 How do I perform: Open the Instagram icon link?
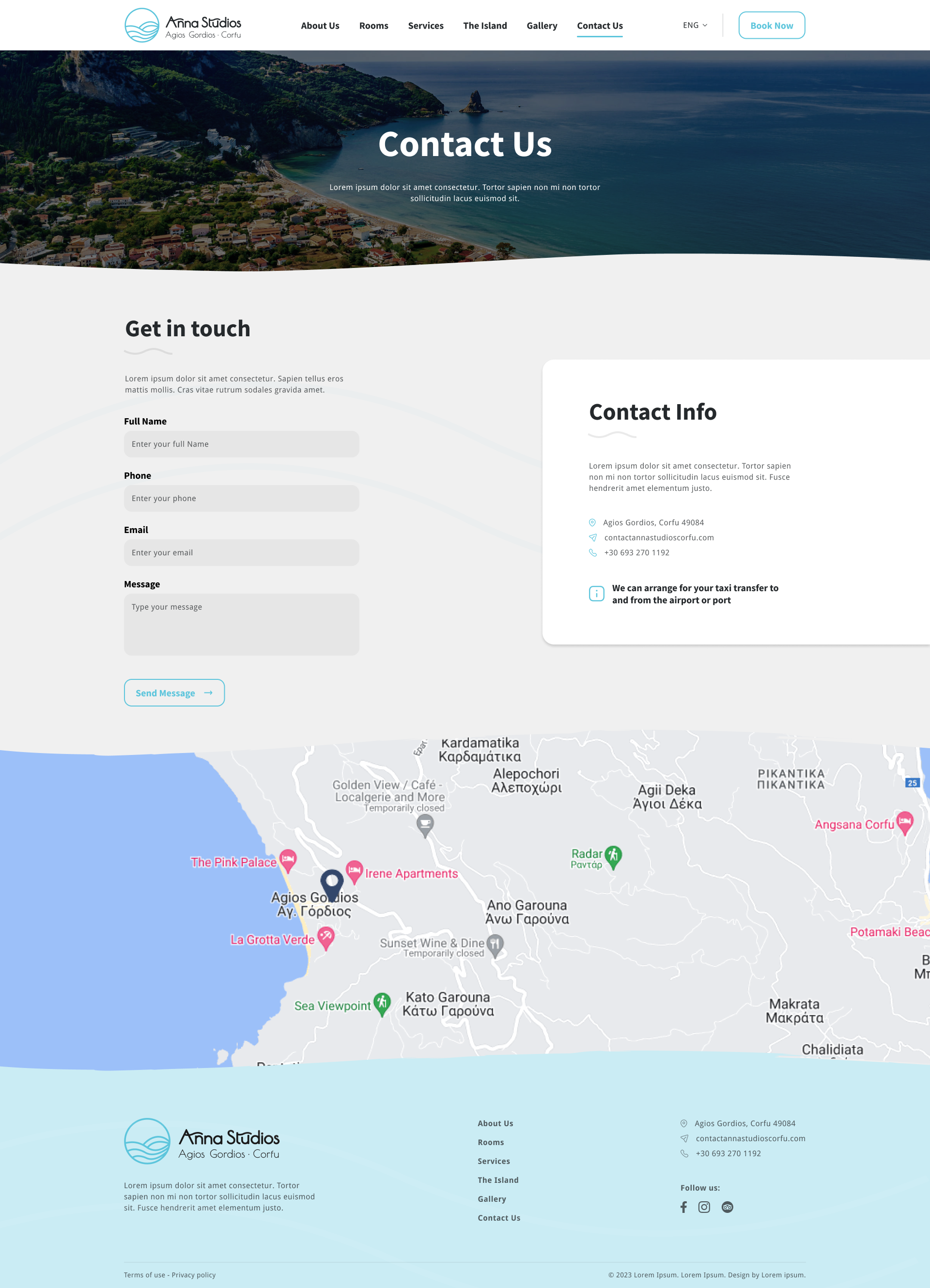(x=704, y=1207)
